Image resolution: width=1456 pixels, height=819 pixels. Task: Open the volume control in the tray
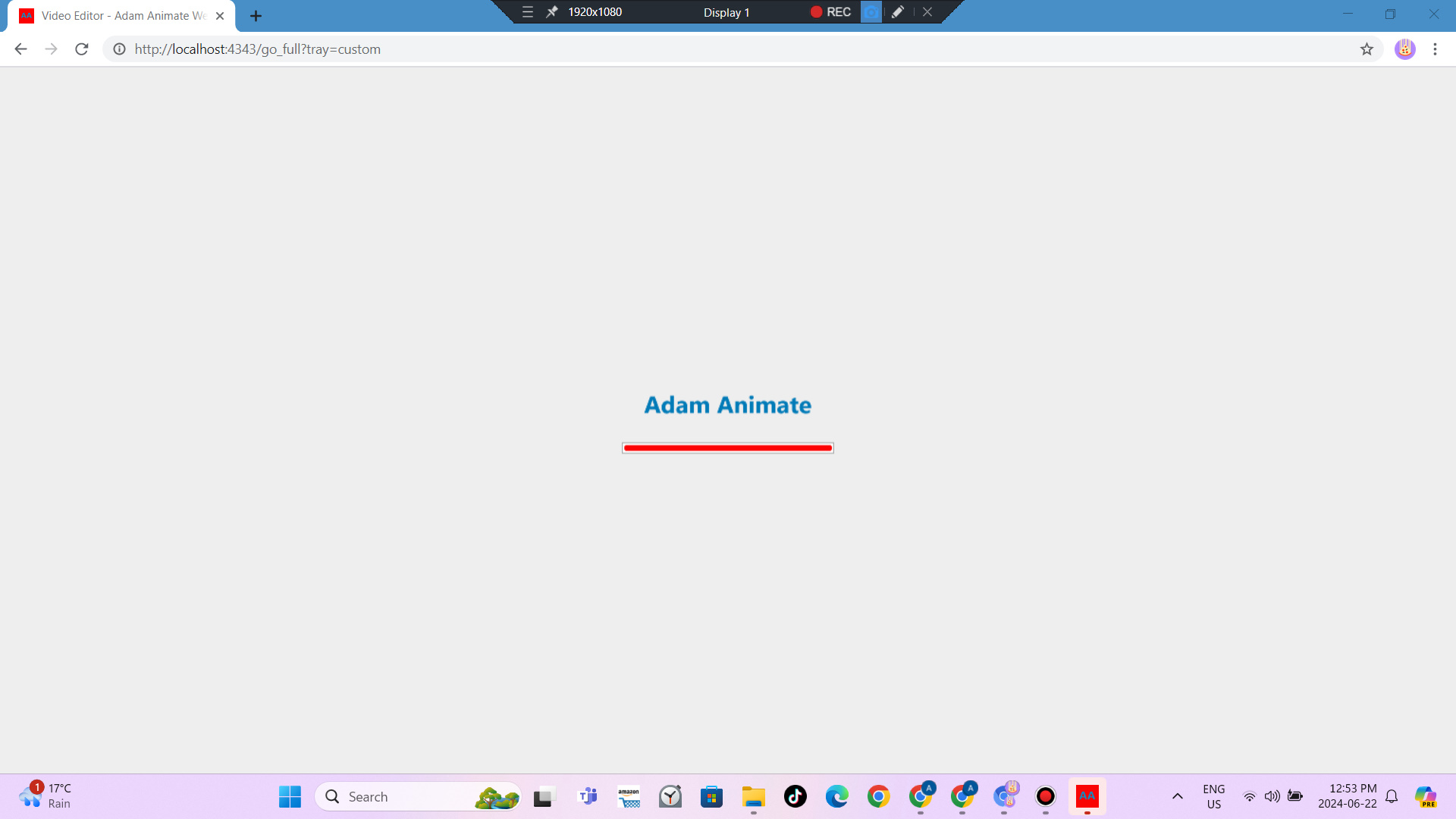[1272, 796]
